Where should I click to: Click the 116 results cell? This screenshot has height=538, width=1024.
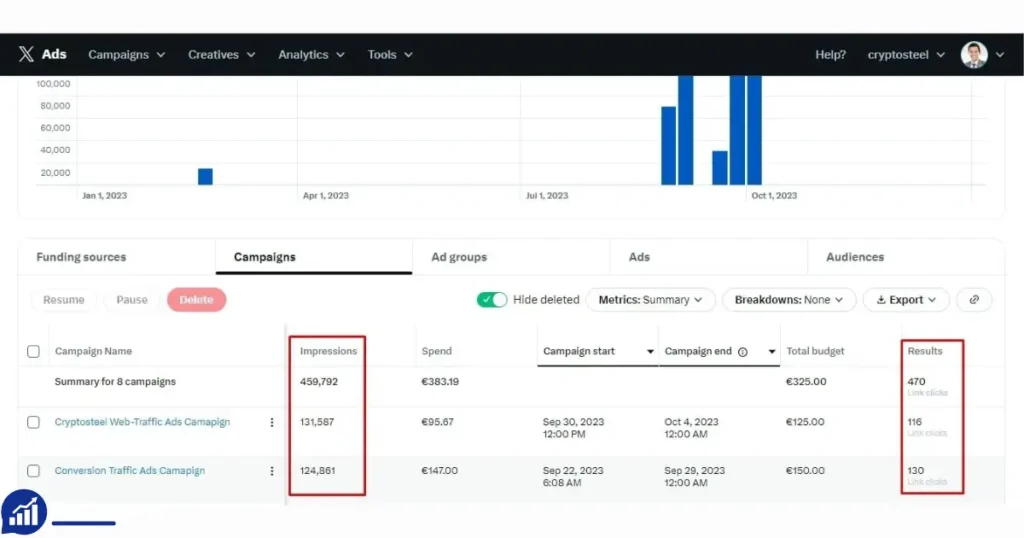914,422
